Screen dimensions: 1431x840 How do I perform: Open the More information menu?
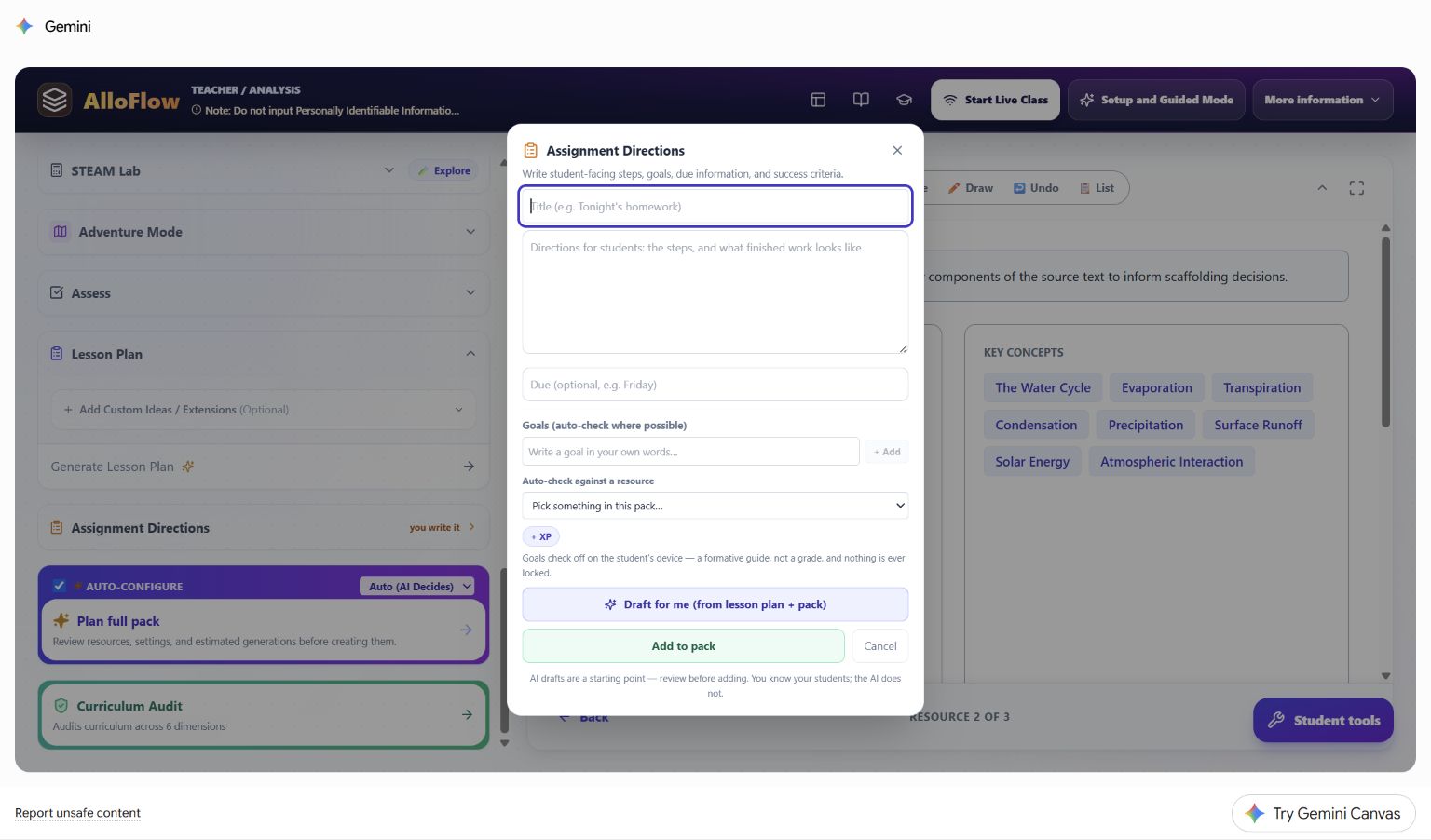click(x=1322, y=100)
